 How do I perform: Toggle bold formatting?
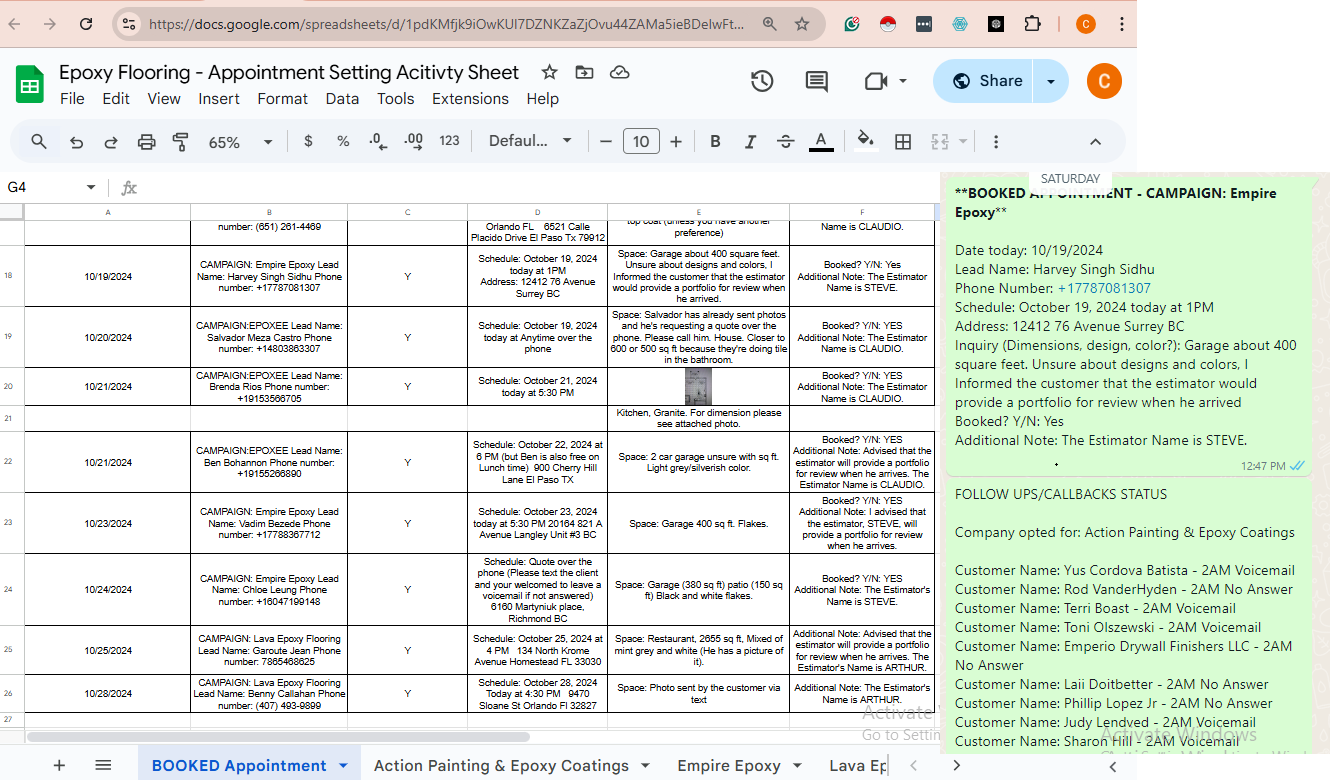(x=715, y=142)
